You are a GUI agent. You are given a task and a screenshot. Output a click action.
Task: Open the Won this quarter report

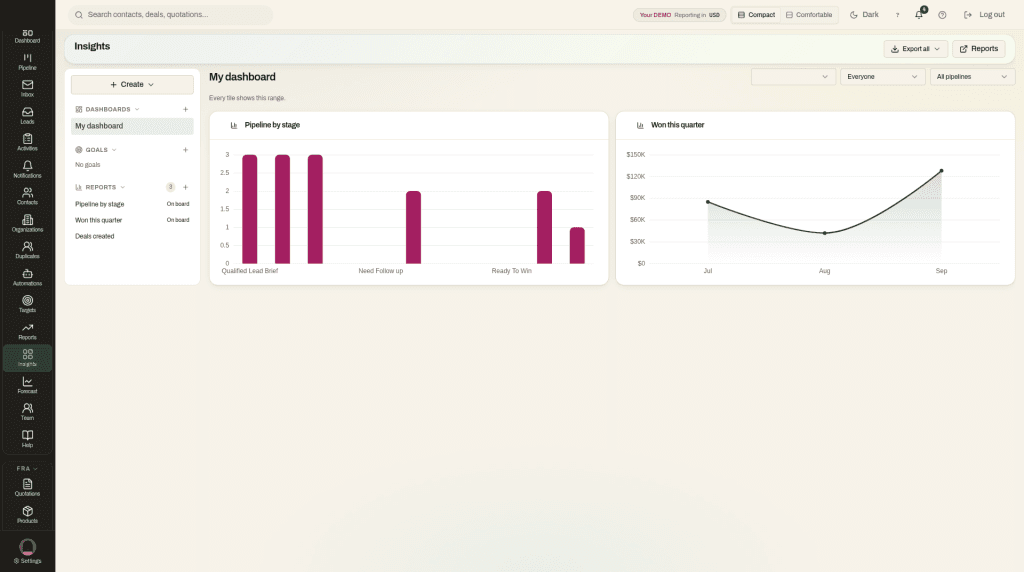tap(132, 220)
